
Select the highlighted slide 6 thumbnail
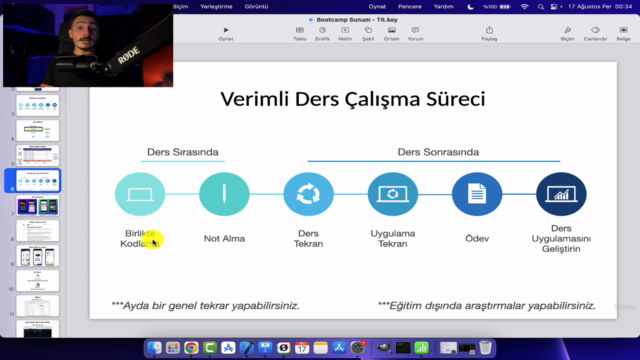(38, 180)
